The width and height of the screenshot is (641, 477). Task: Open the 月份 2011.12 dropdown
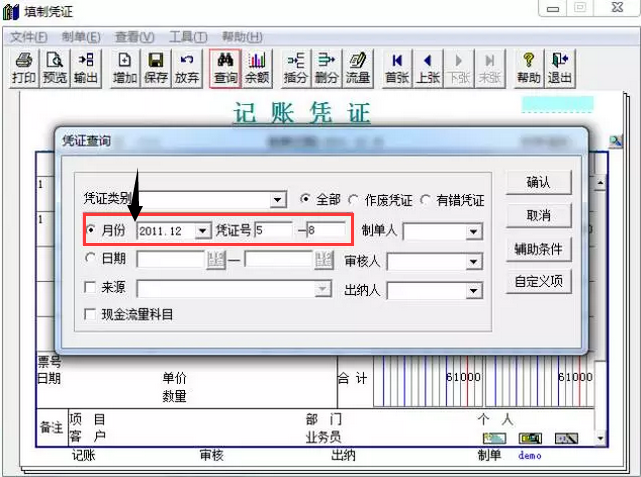point(203,231)
